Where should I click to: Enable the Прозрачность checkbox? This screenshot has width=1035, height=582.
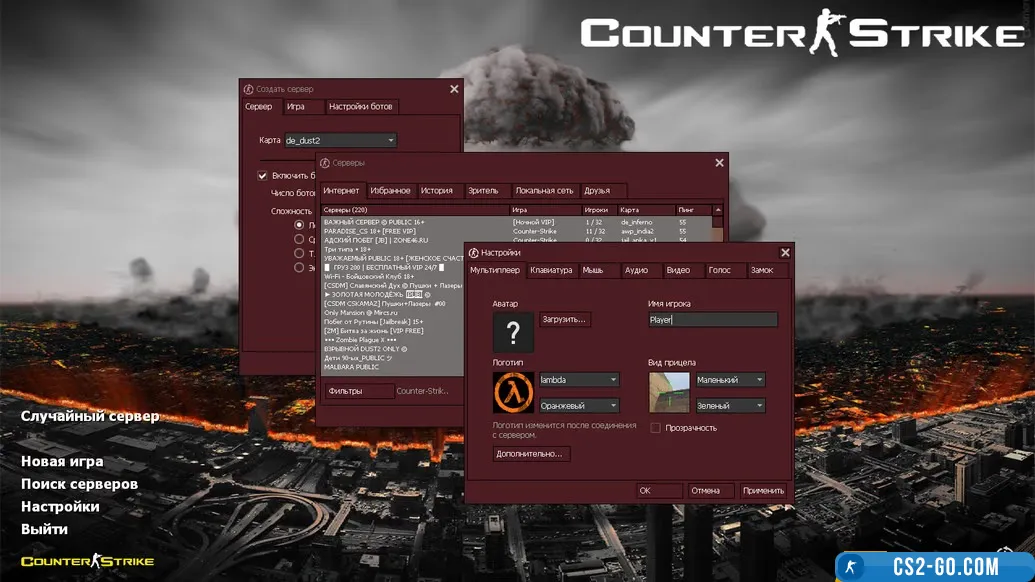pos(656,428)
